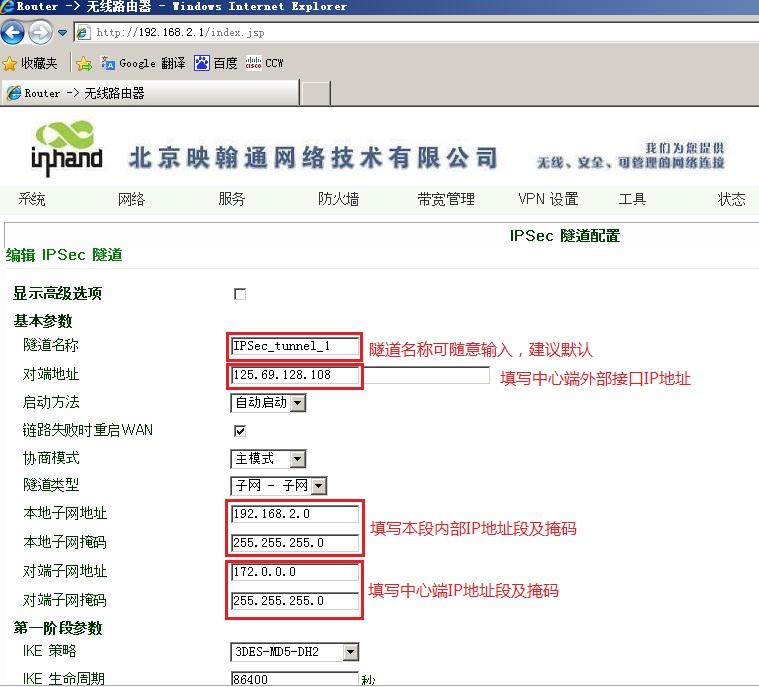This screenshot has width=759, height=687.
Task: Click the add-to-favorites-bar star icon
Action: [x=84, y=63]
